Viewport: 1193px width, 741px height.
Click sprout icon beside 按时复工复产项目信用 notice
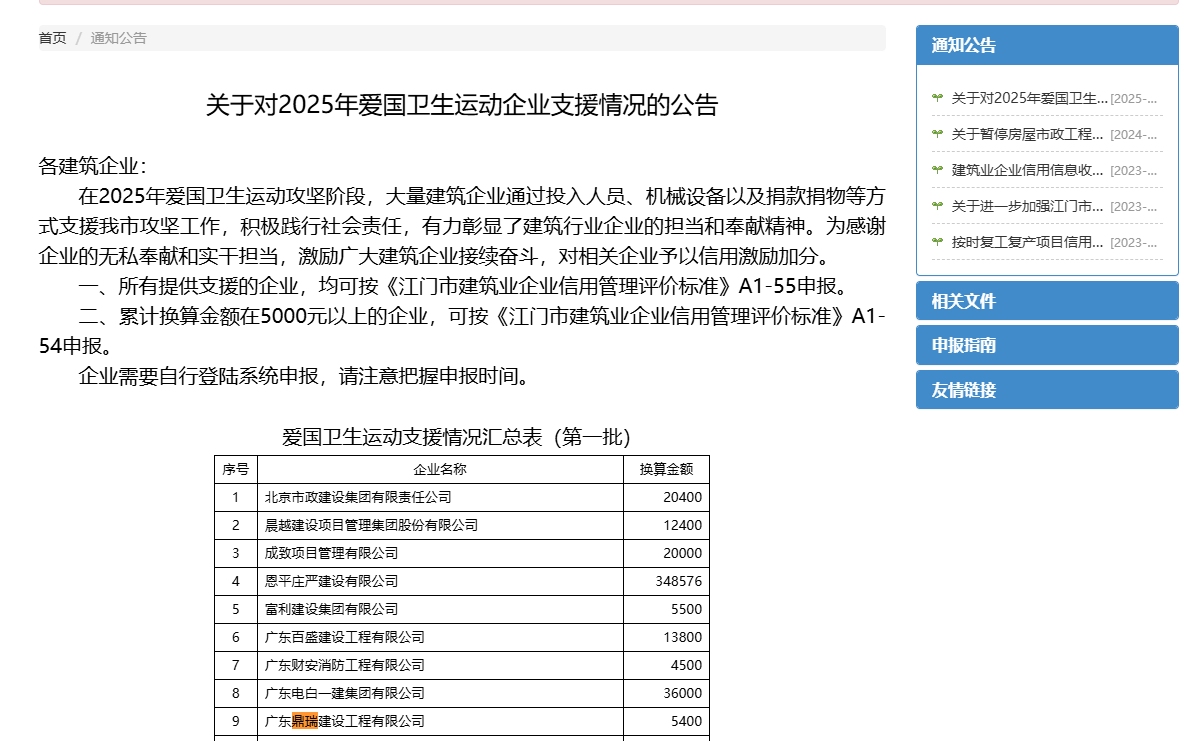[x=937, y=242]
